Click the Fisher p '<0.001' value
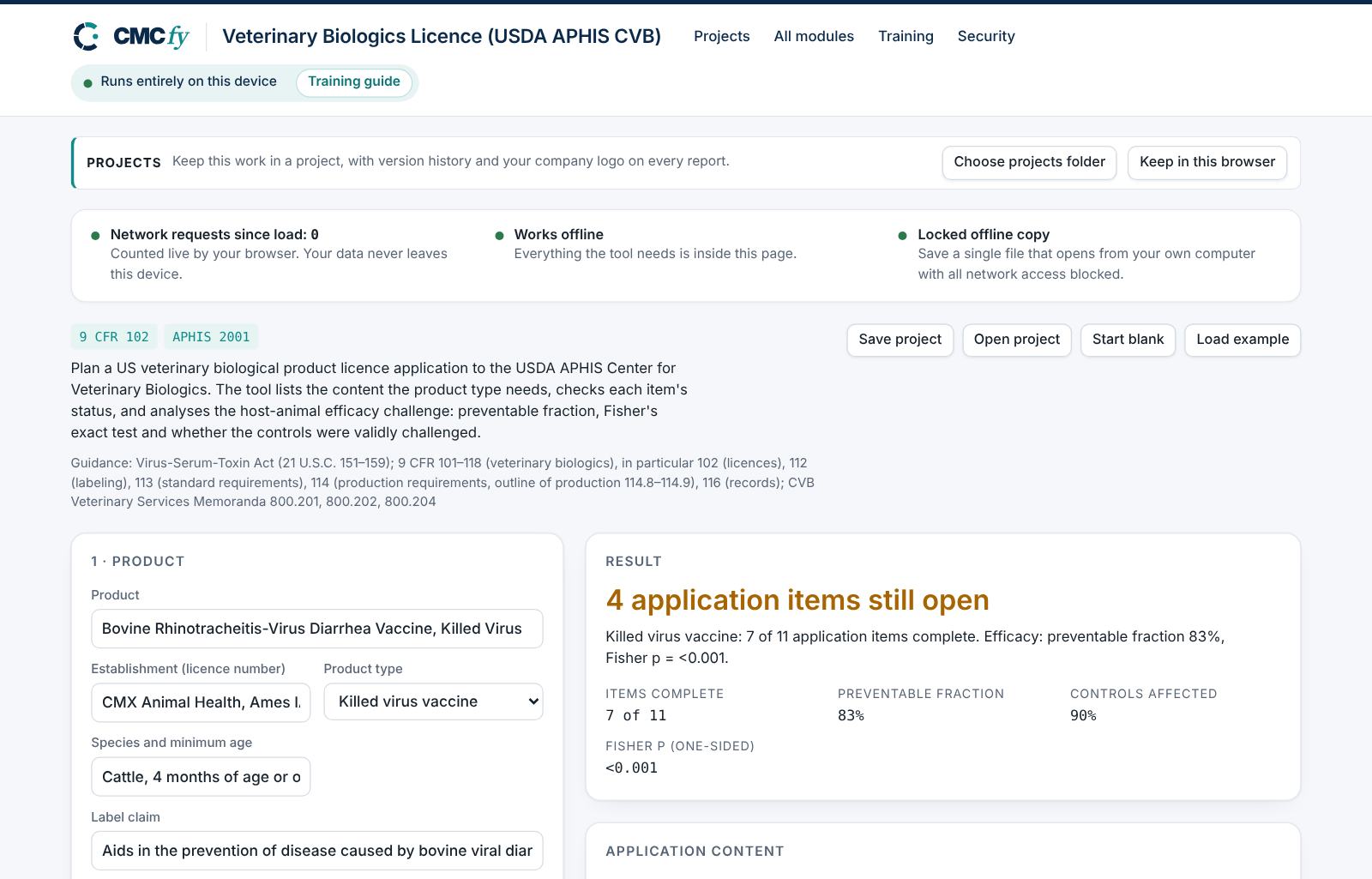Image resolution: width=1372 pixels, height=879 pixels. [x=631, y=768]
